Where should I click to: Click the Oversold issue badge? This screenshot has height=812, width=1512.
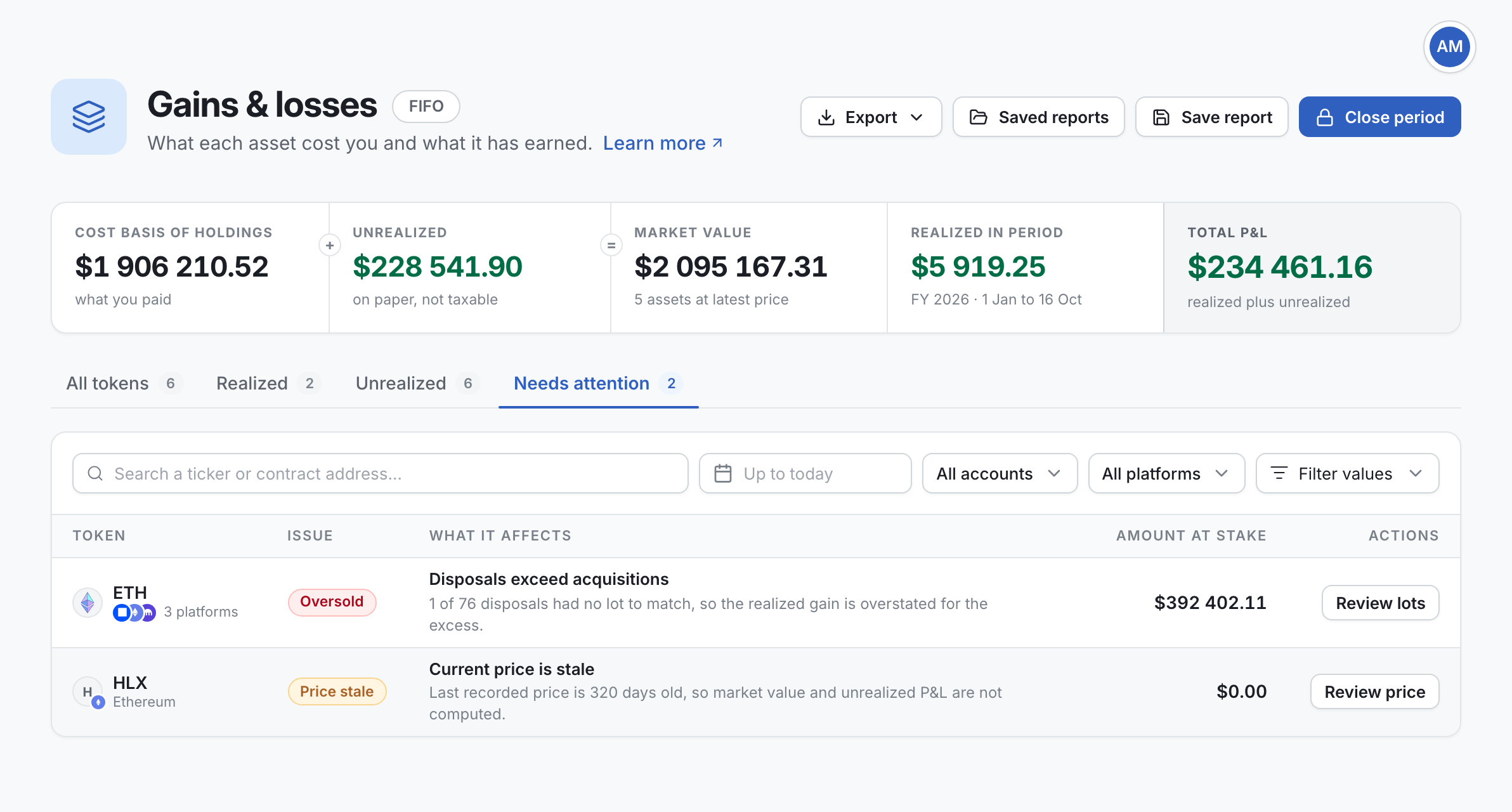332,602
